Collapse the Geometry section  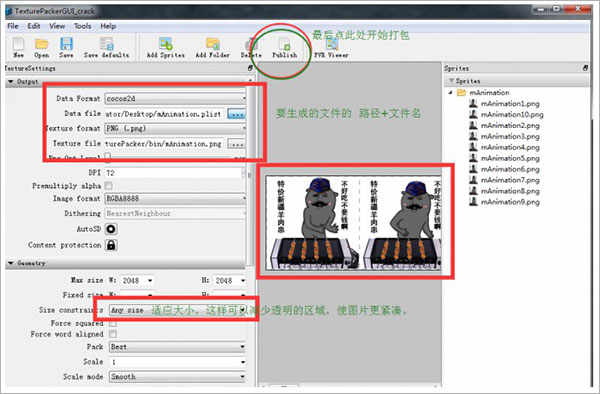(x=11, y=263)
